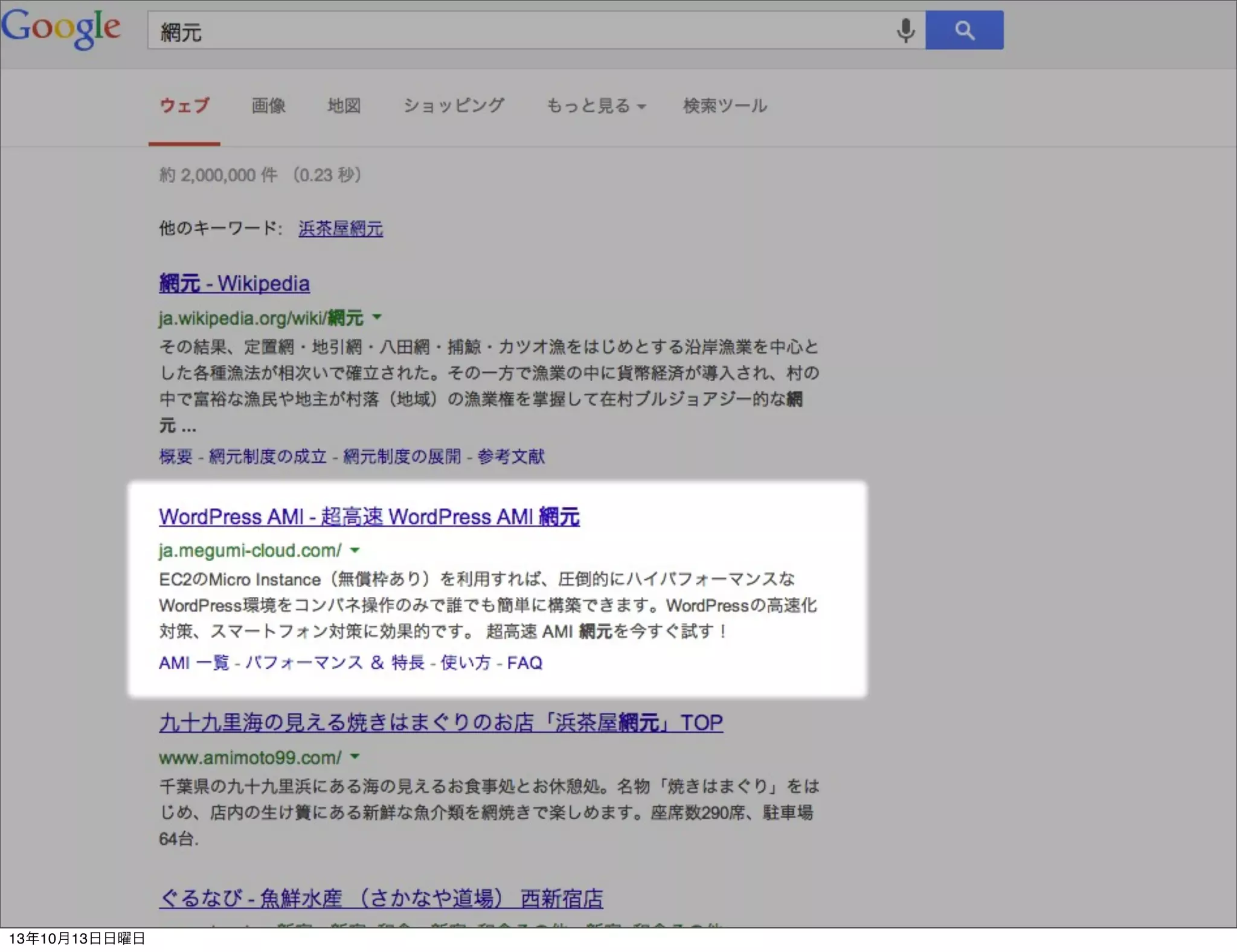Screen dimensions: 1237x952
Task: Select the ウェブ tab
Action: pos(184,106)
